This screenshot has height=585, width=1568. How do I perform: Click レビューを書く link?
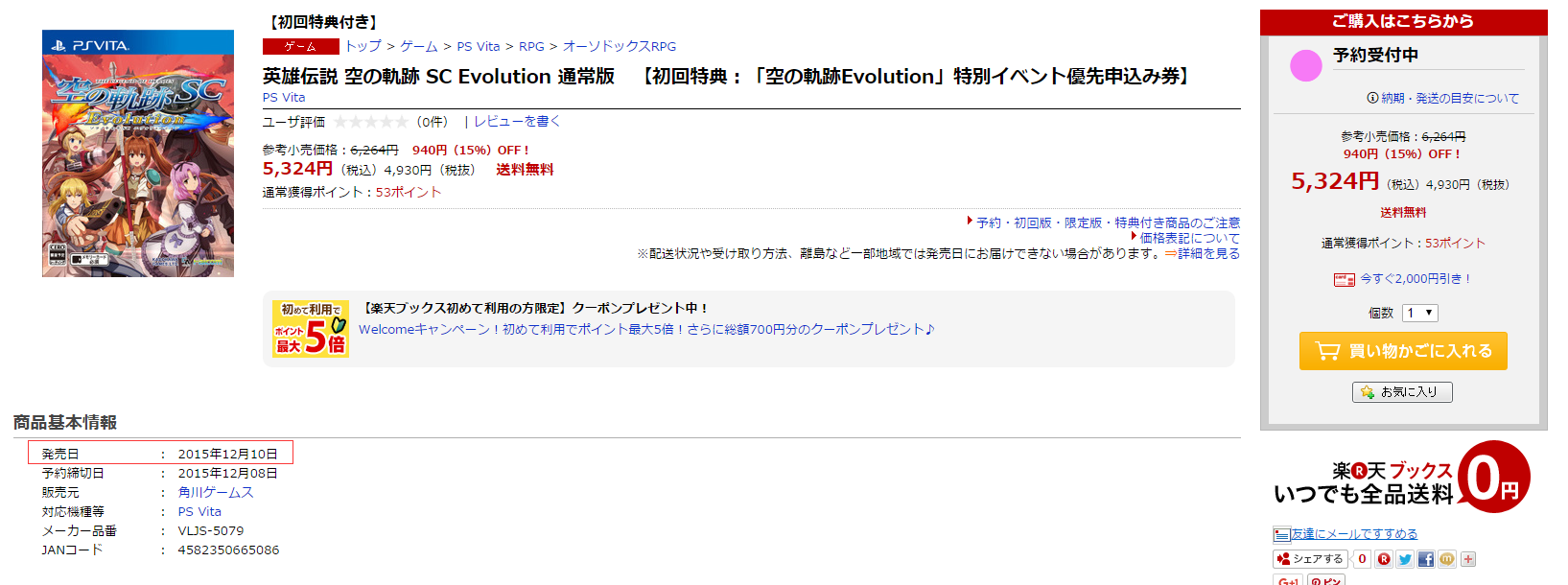[517, 122]
